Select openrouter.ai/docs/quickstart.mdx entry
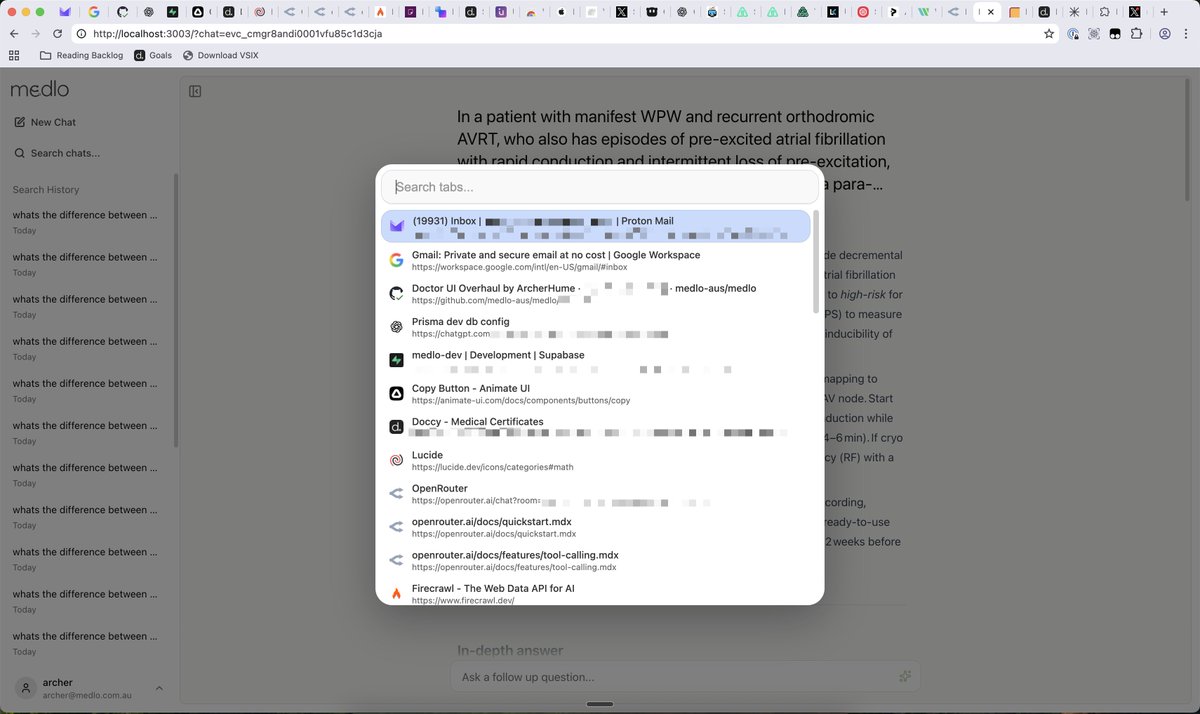Screen dimensions: 1200x714 pos(596,527)
